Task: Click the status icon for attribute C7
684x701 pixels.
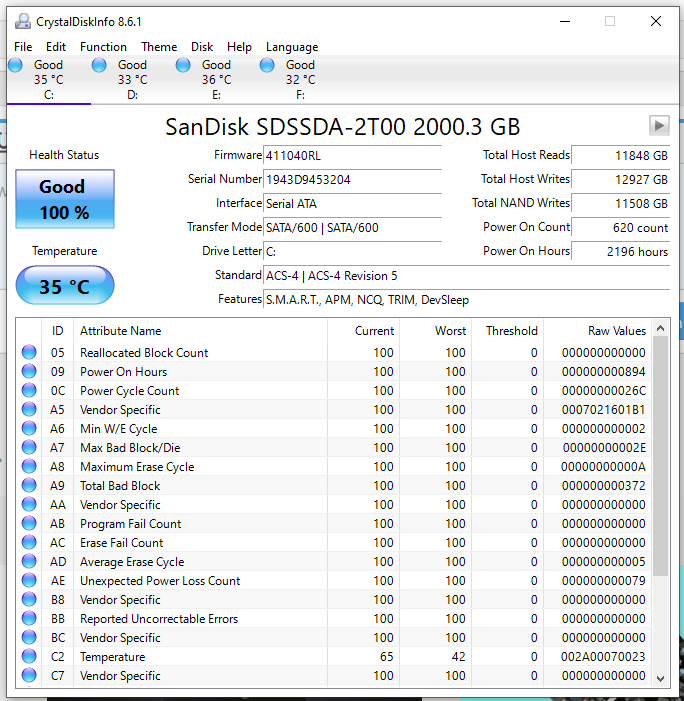Action: (29, 676)
